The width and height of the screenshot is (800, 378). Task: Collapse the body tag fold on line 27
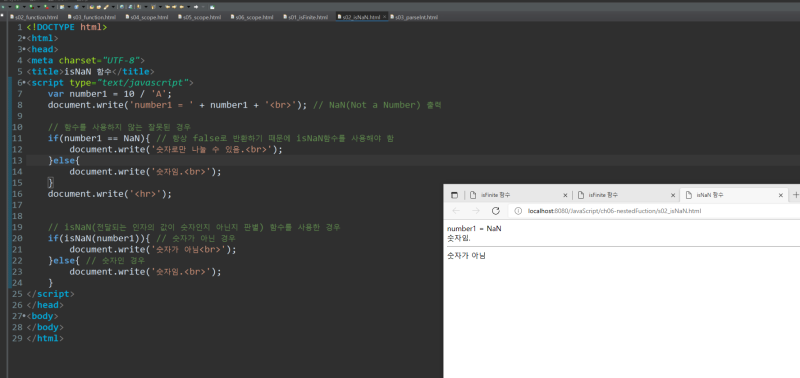[24, 316]
